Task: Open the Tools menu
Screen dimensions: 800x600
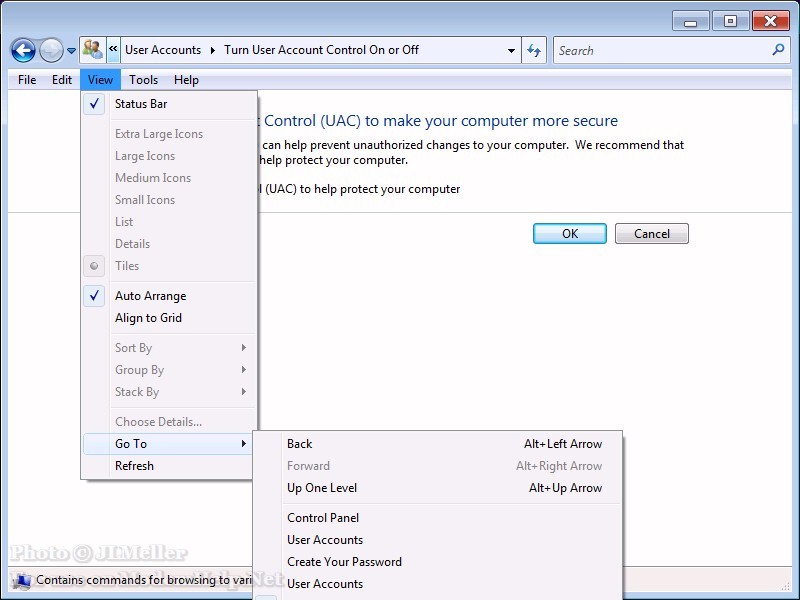Action: (143, 80)
